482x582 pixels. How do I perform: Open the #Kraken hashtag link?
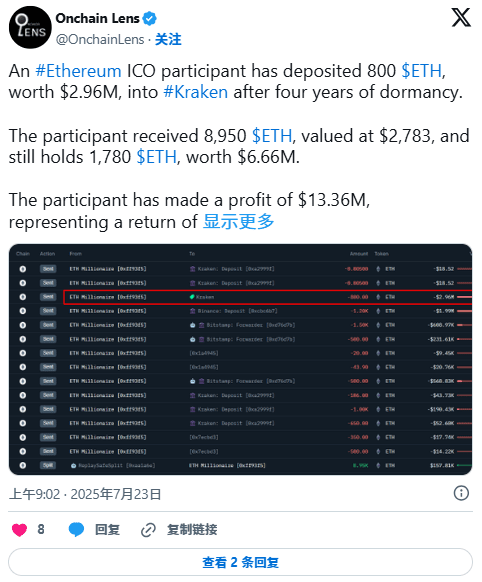(x=196, y=92)
